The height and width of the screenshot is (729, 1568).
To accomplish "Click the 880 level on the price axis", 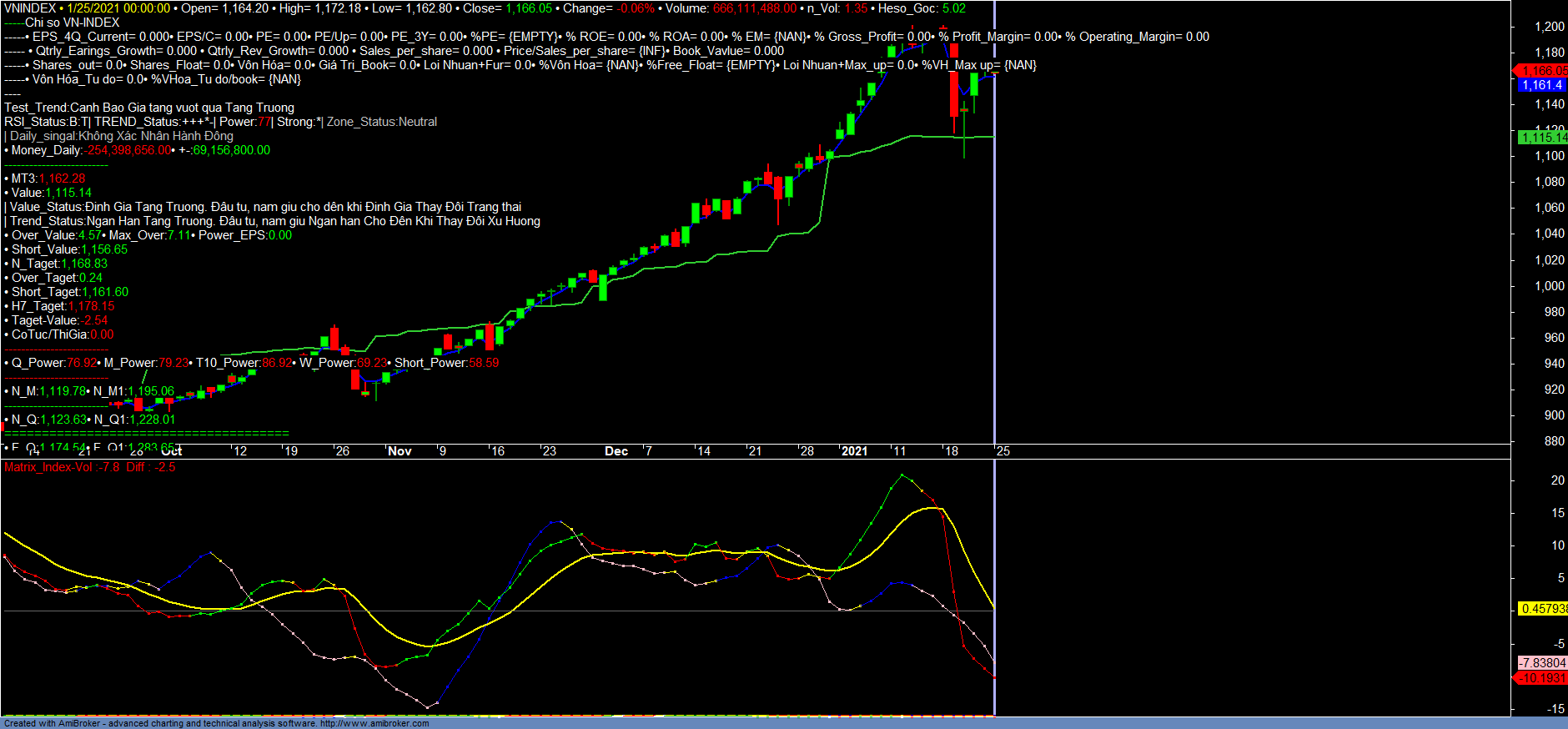I will pos(1554,441).
